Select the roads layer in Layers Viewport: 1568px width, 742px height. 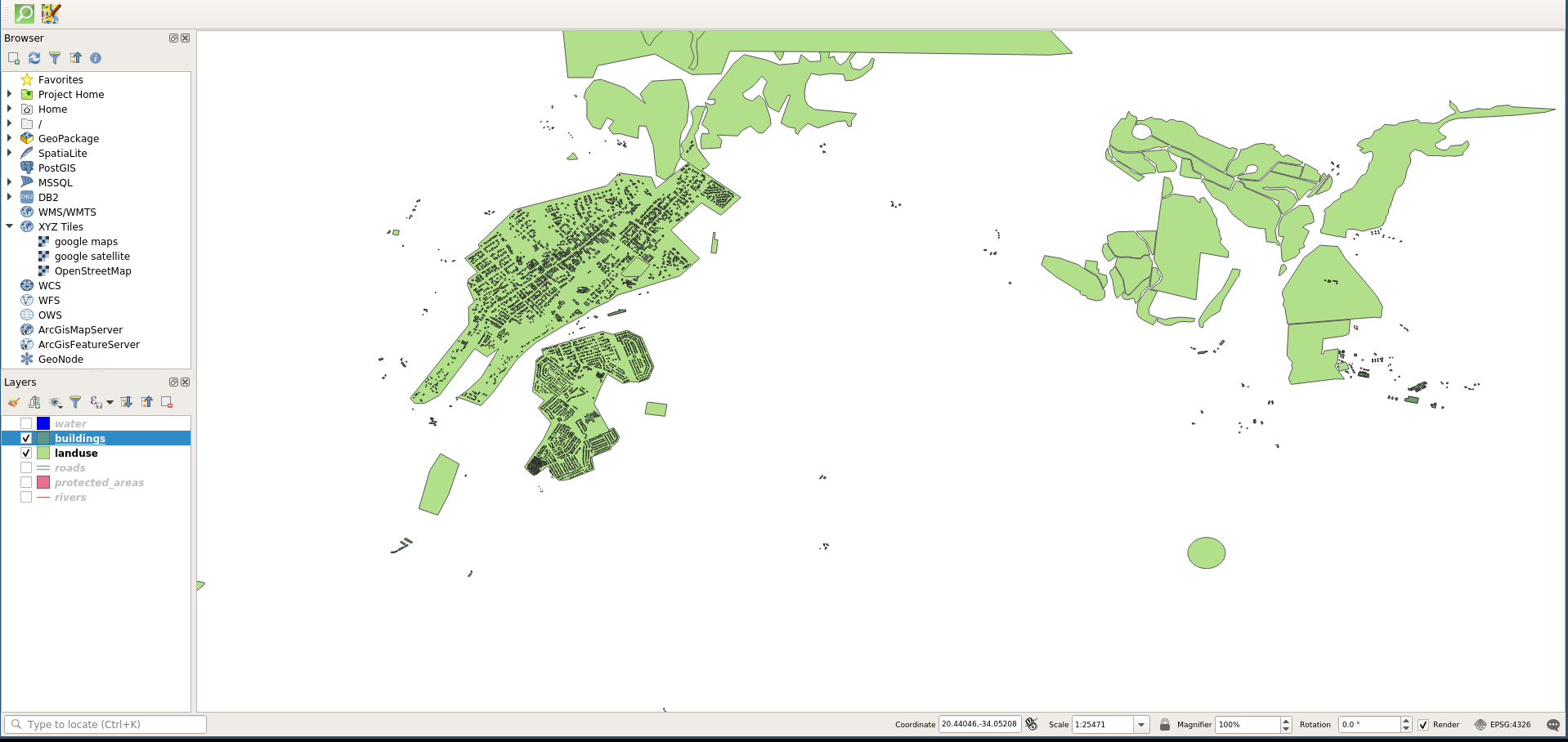(x=70, y=467)
